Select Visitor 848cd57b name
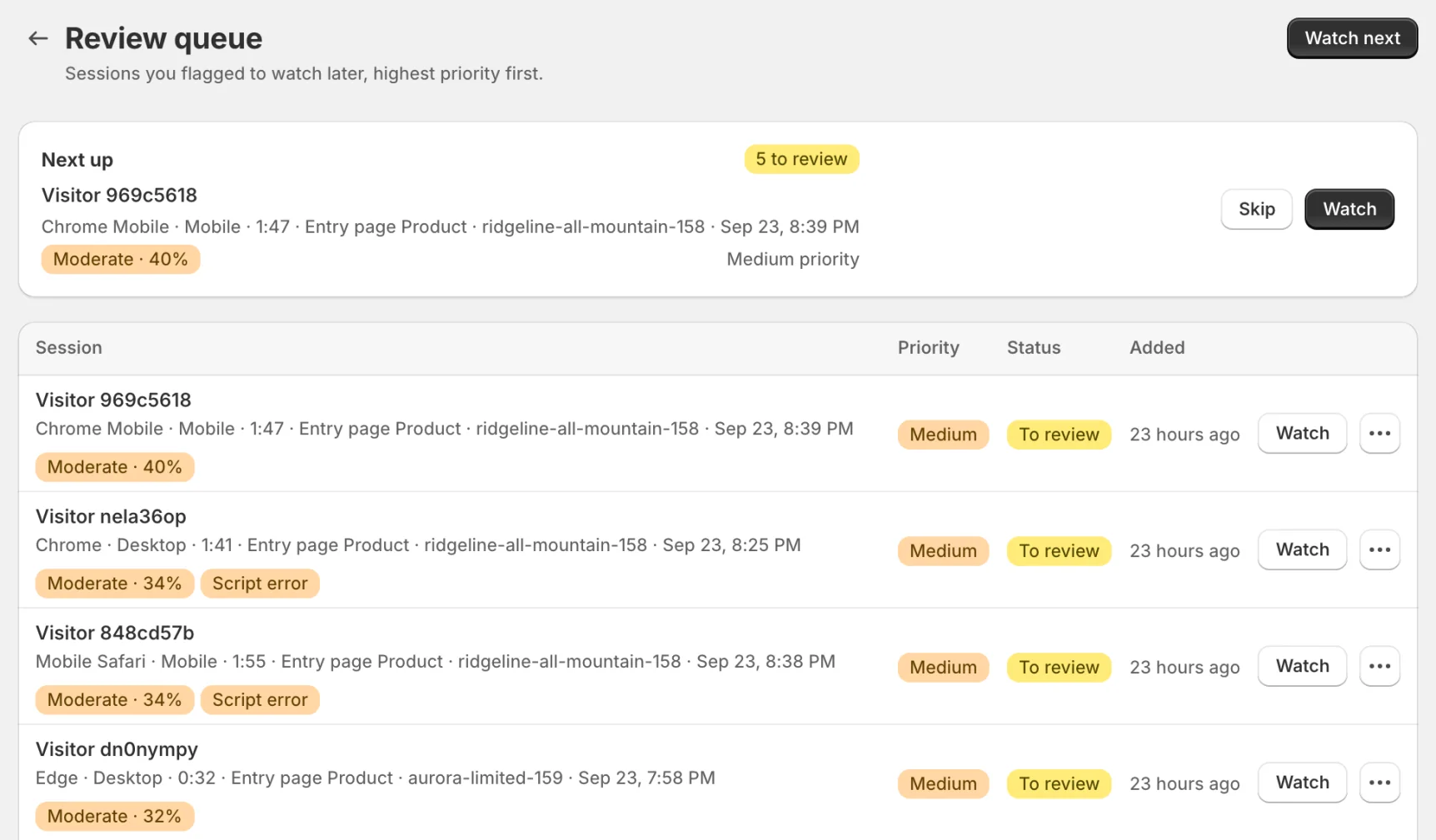 115,633
